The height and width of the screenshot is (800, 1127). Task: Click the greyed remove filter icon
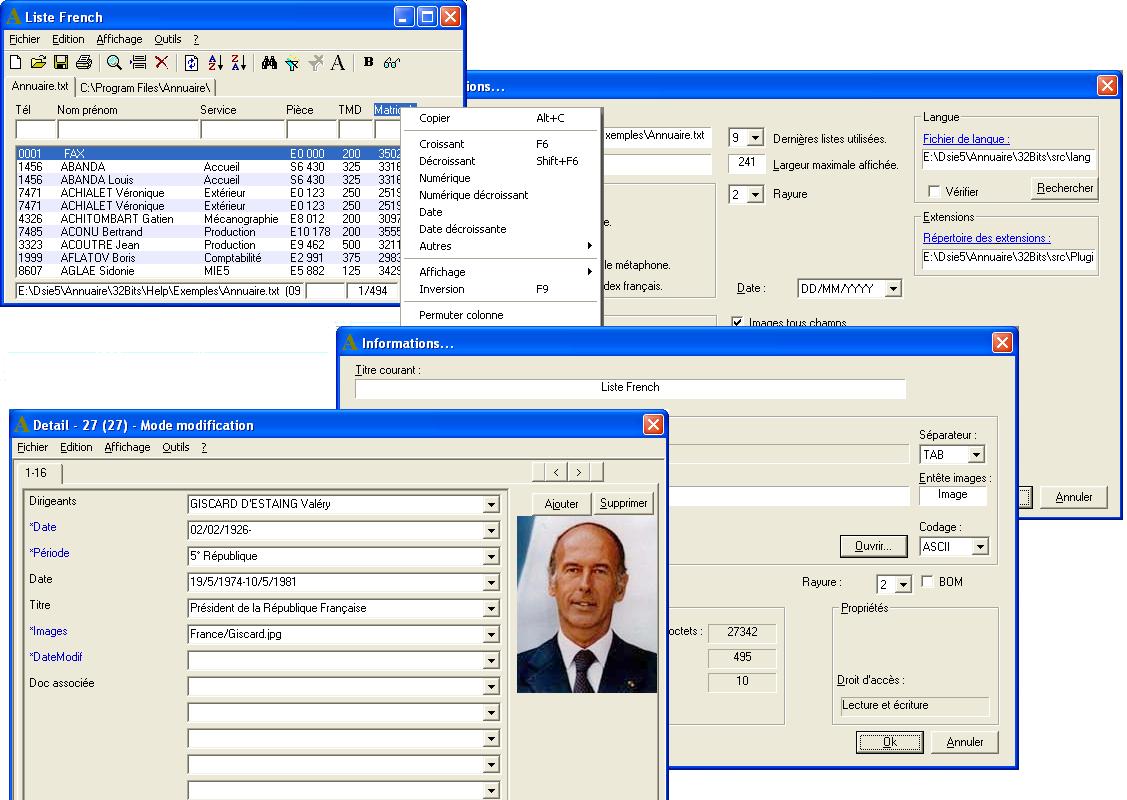tap(316, 63)
